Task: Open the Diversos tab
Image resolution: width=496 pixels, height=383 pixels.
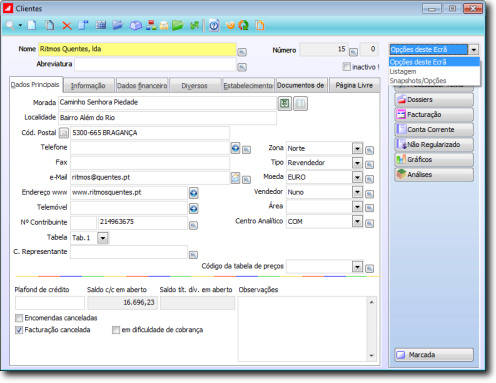Action: (195, 86)
